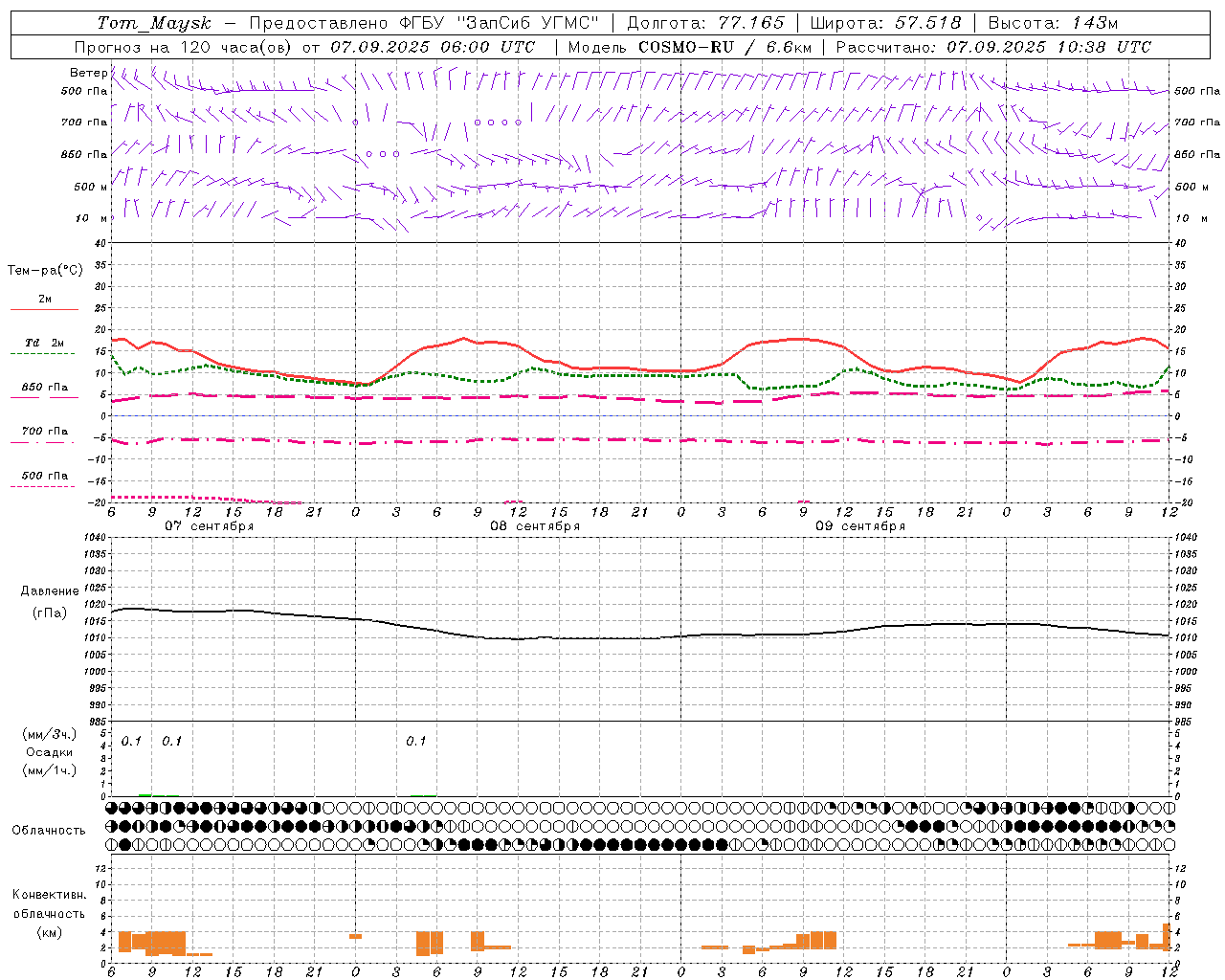
Task: Click the Осадки panel label
Action: (50, 752)
